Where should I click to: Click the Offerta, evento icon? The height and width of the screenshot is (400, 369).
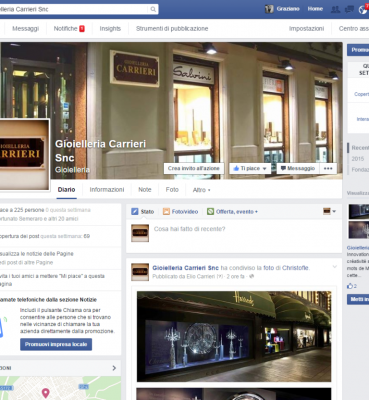pos(210,211)
